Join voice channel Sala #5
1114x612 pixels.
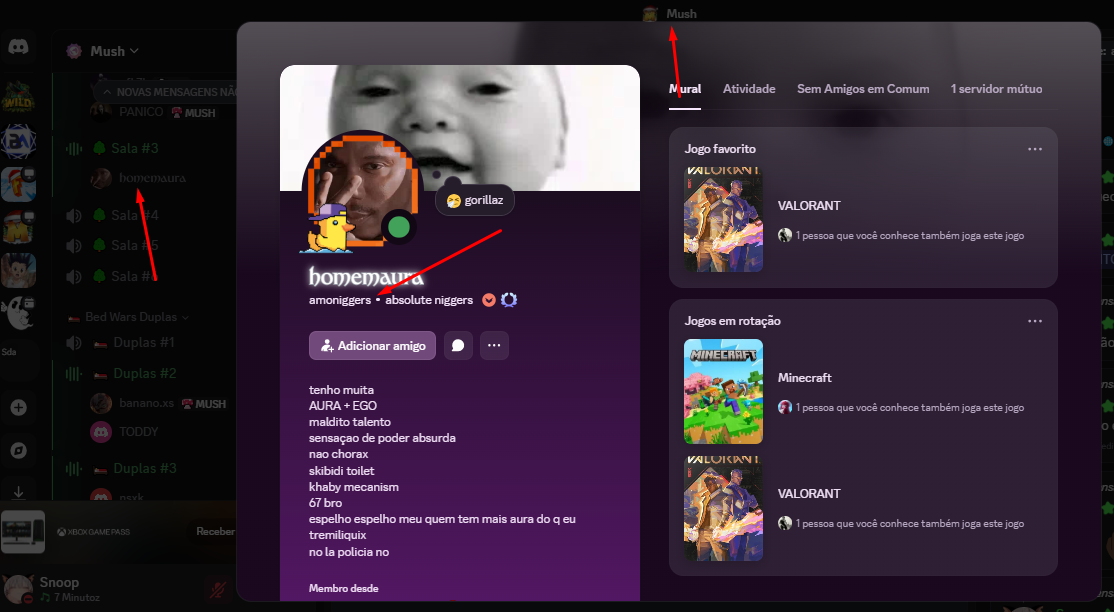coord(135,245)
